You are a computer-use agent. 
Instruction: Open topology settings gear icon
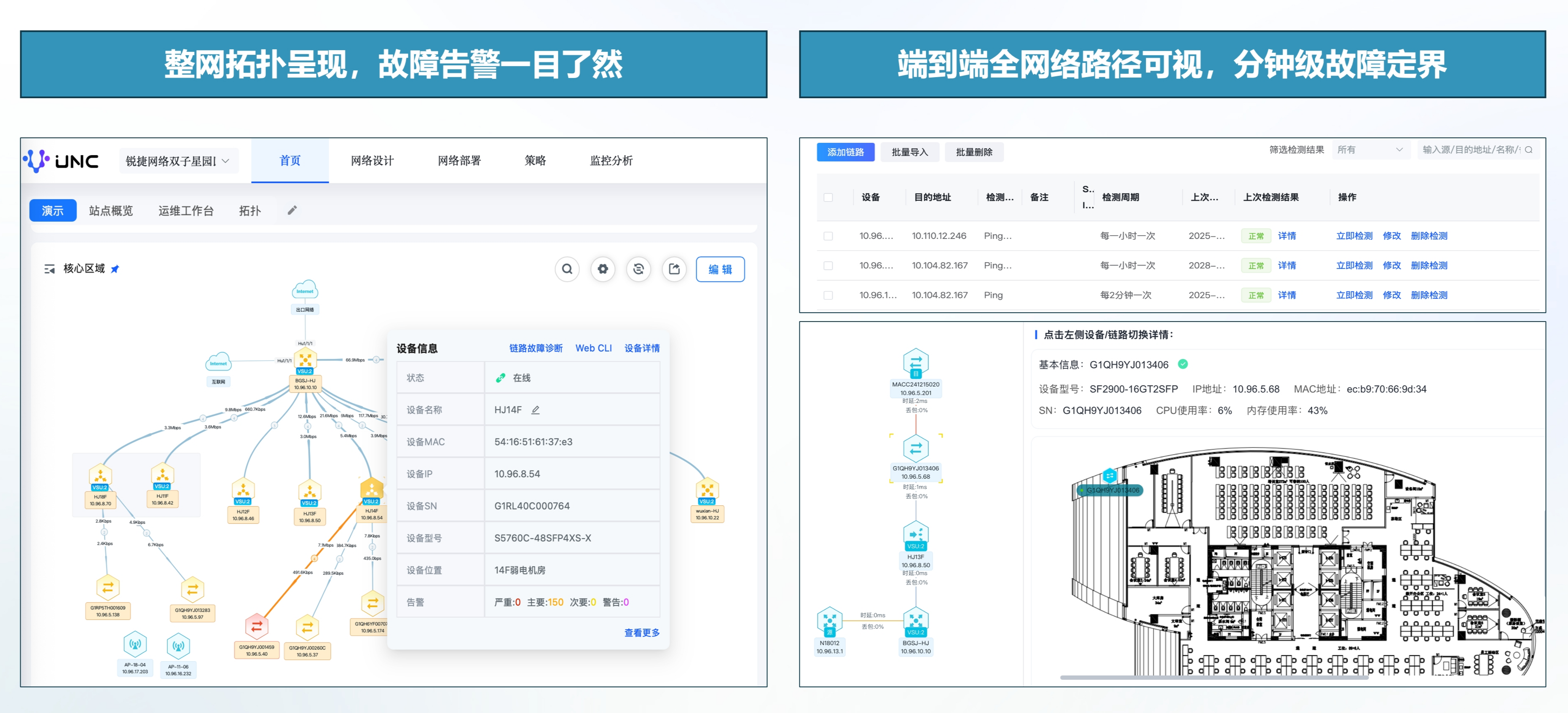603,269
